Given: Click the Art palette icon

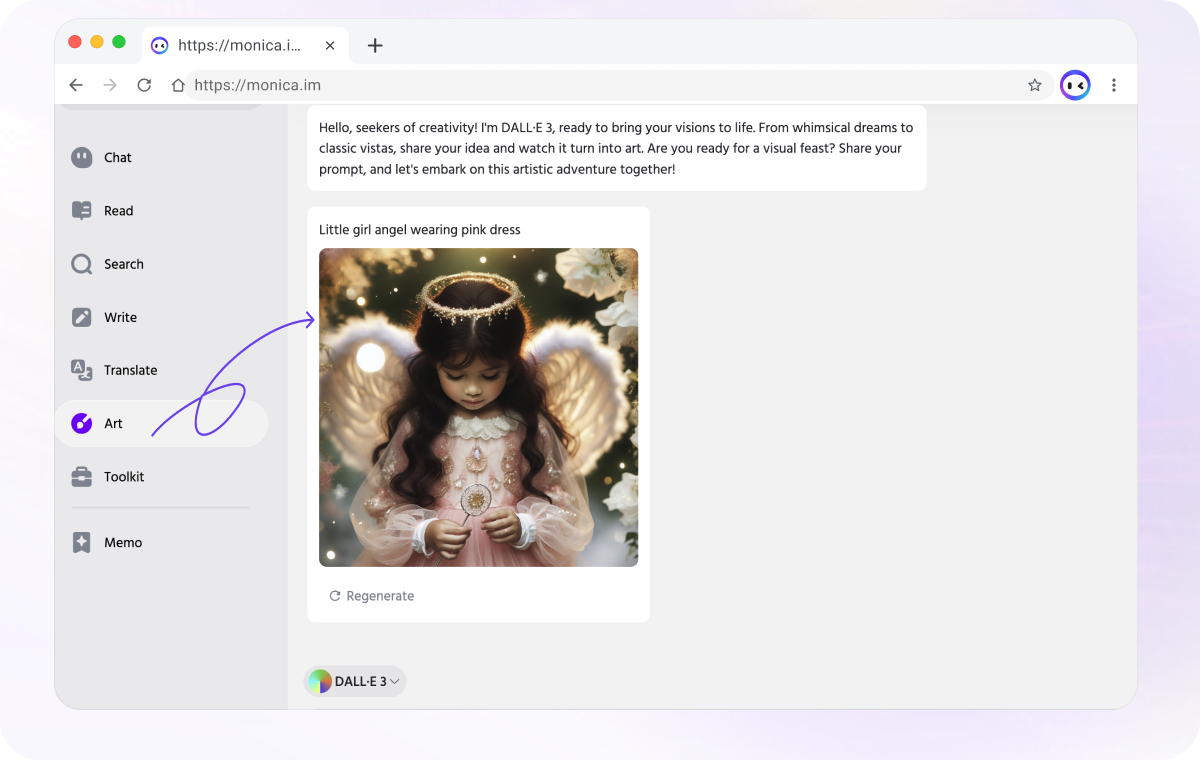Looking at the screenshot, I should click(x=82, y=424).
